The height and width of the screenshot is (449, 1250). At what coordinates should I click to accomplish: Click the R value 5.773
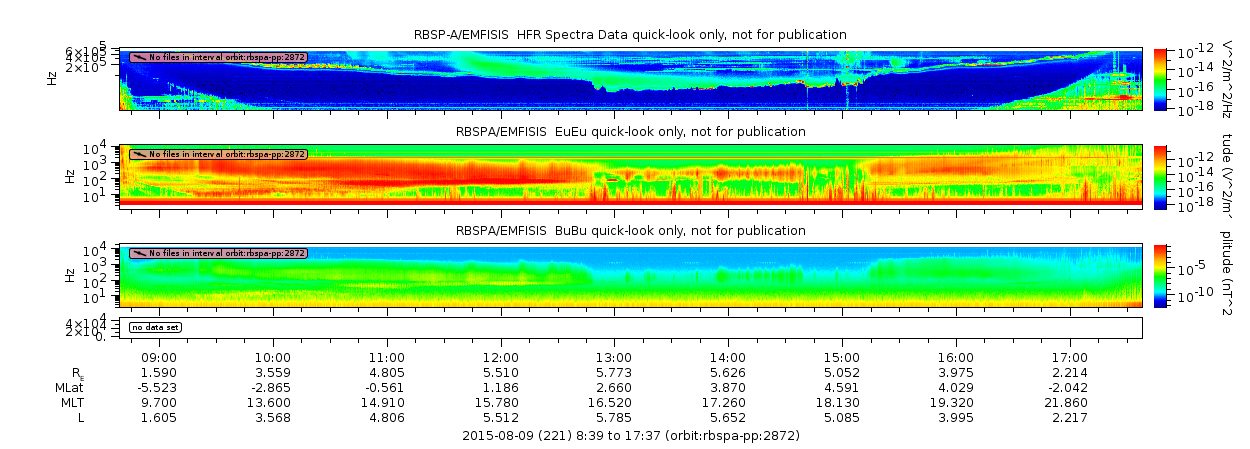point(614,372)
